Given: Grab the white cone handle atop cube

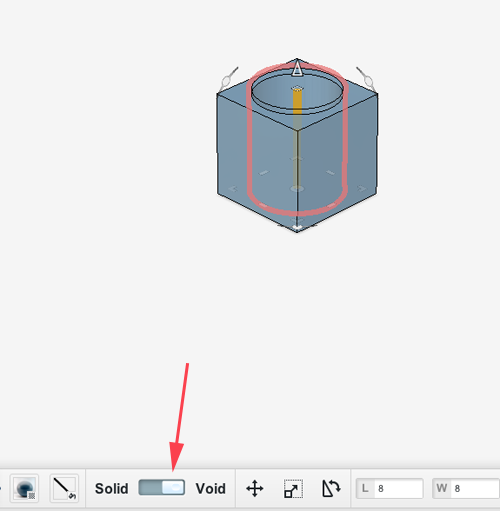Looking at the screenshot, I should pyautogui.click(x=297, y=68).
